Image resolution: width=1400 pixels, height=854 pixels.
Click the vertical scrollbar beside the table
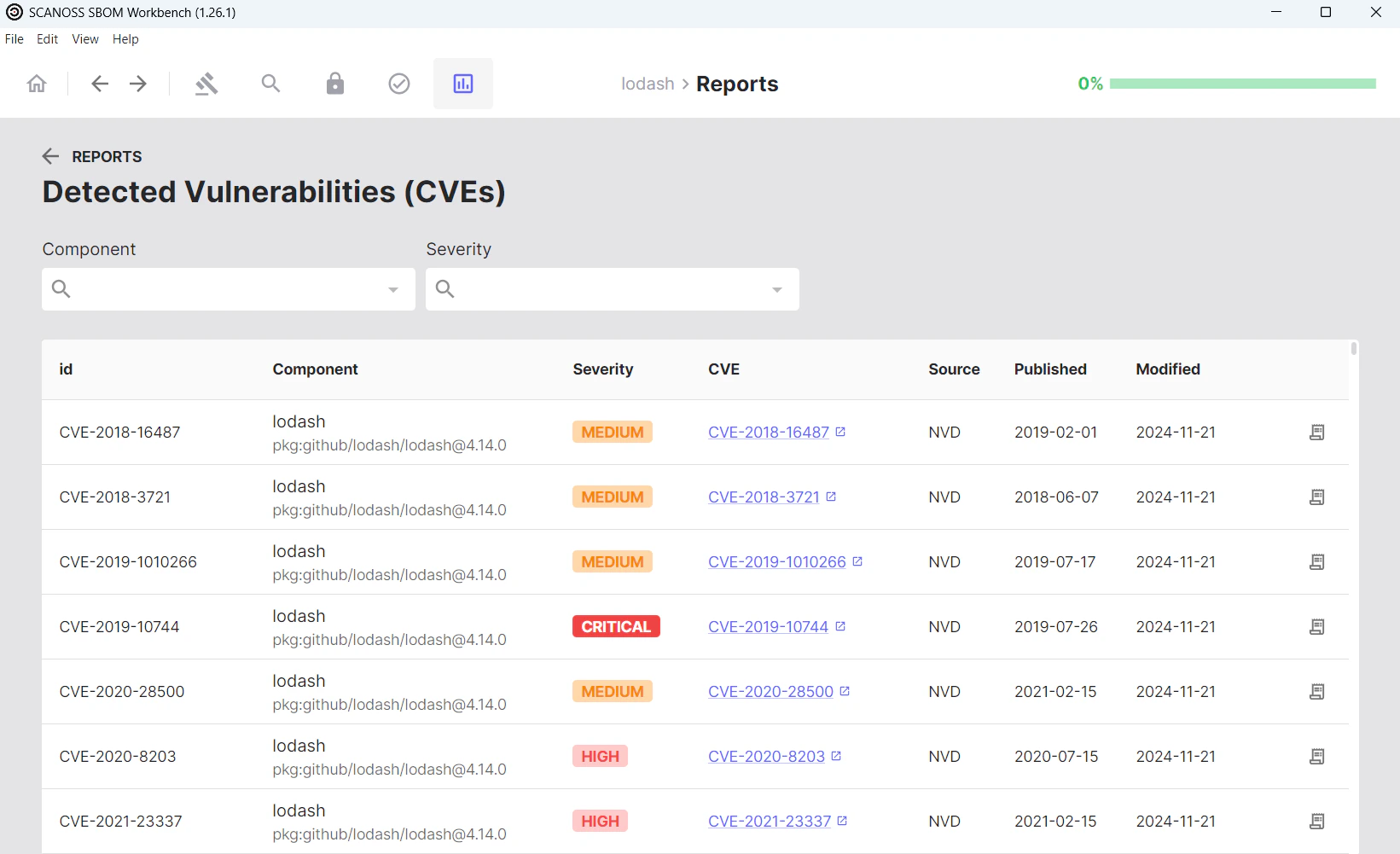[x=1353, y=350]
